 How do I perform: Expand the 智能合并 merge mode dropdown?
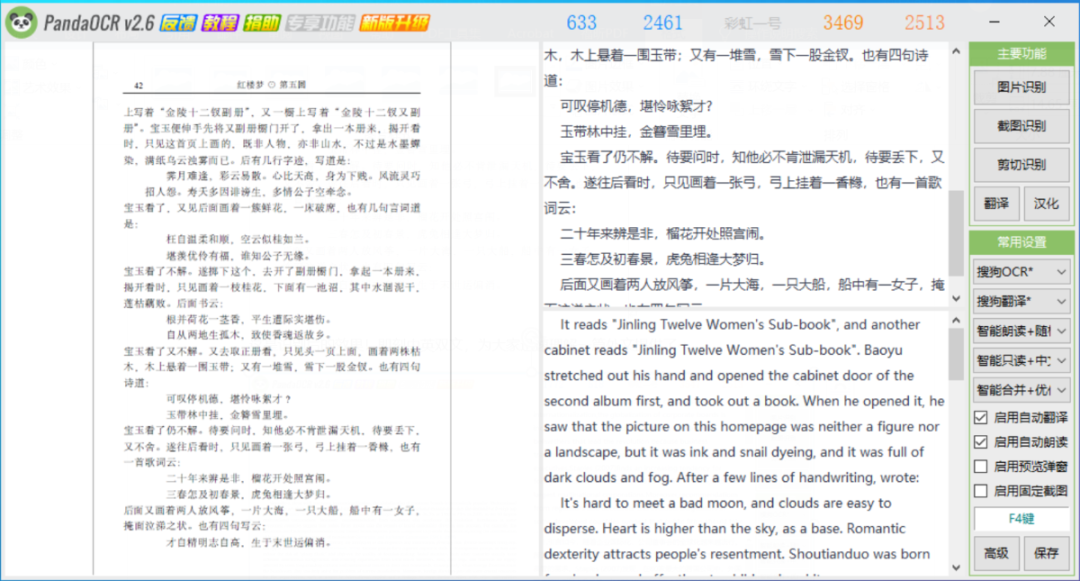1021,390
